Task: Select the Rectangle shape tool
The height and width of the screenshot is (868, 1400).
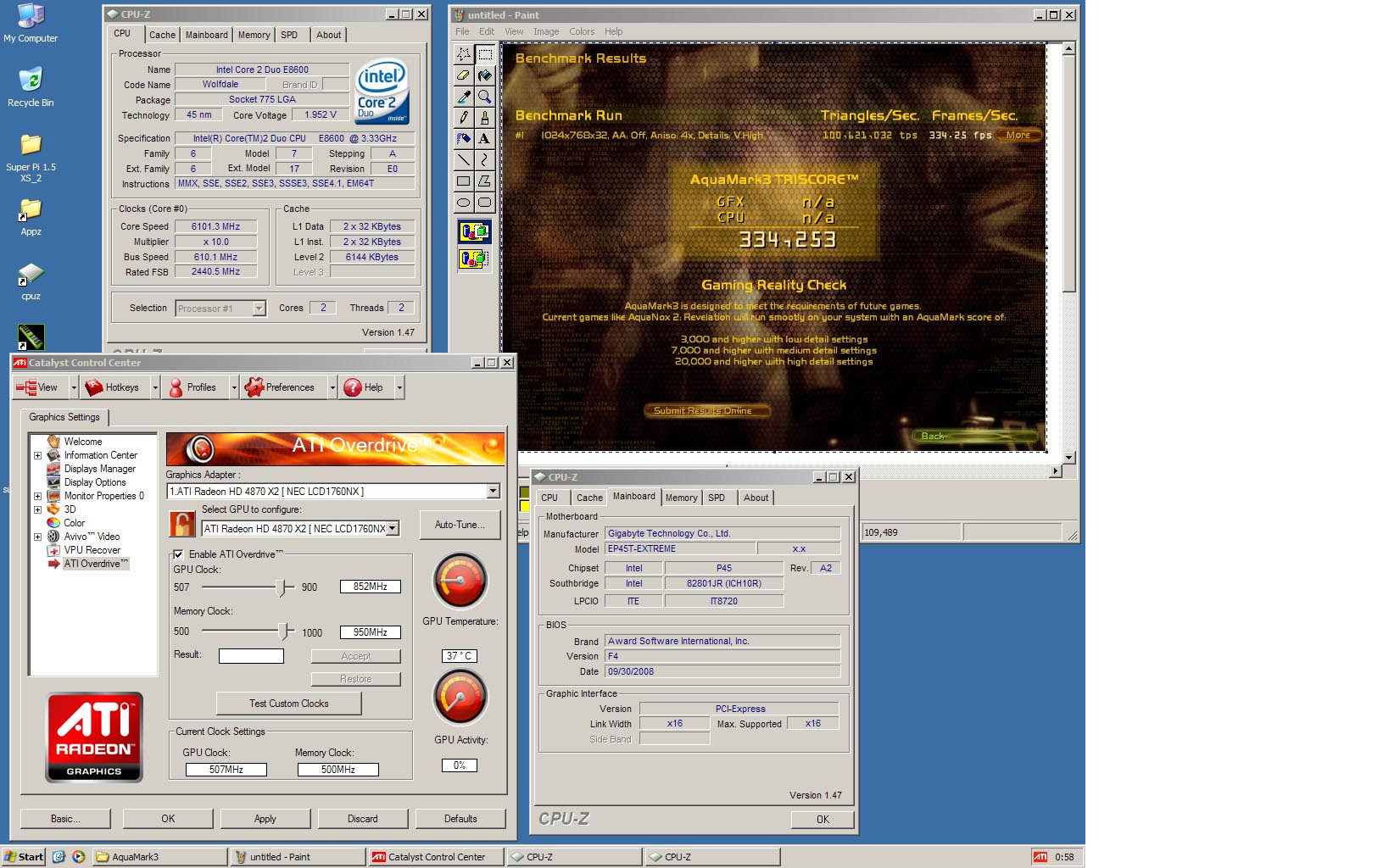Action: 463,181
